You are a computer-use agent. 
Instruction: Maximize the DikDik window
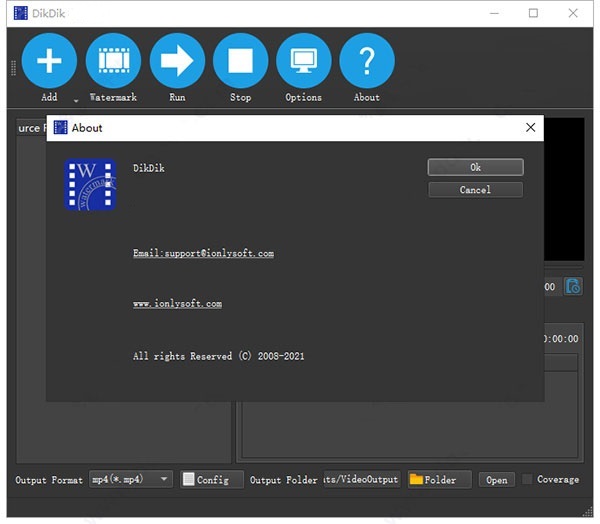[x=533, y=13]
